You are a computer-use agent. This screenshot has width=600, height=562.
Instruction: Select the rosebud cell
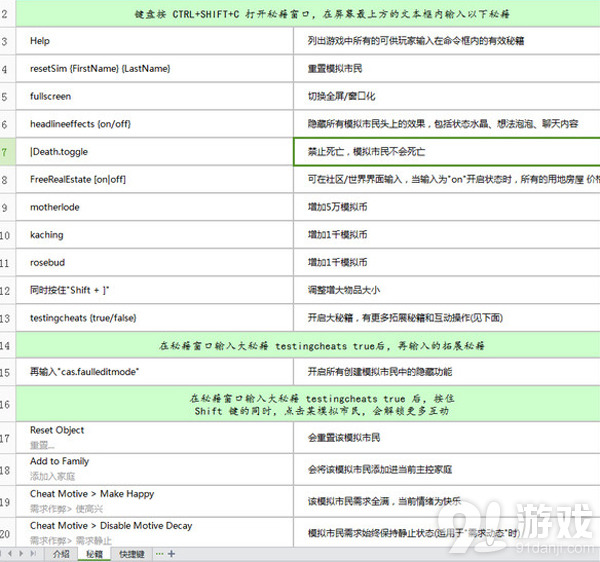[x=155, y=262]
